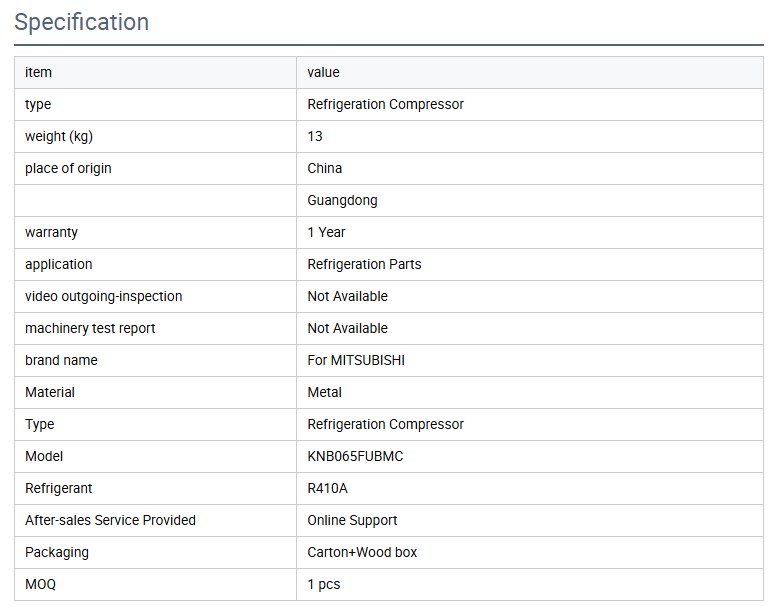Select the 'Metal' material value
This screenshot has height=606, width=771.
(324, 392)
